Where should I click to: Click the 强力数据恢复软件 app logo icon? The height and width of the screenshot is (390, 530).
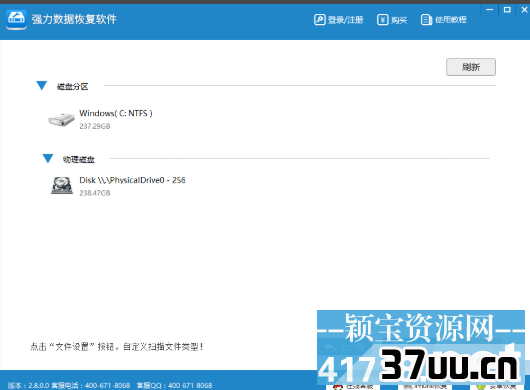(x=16, y=20)
